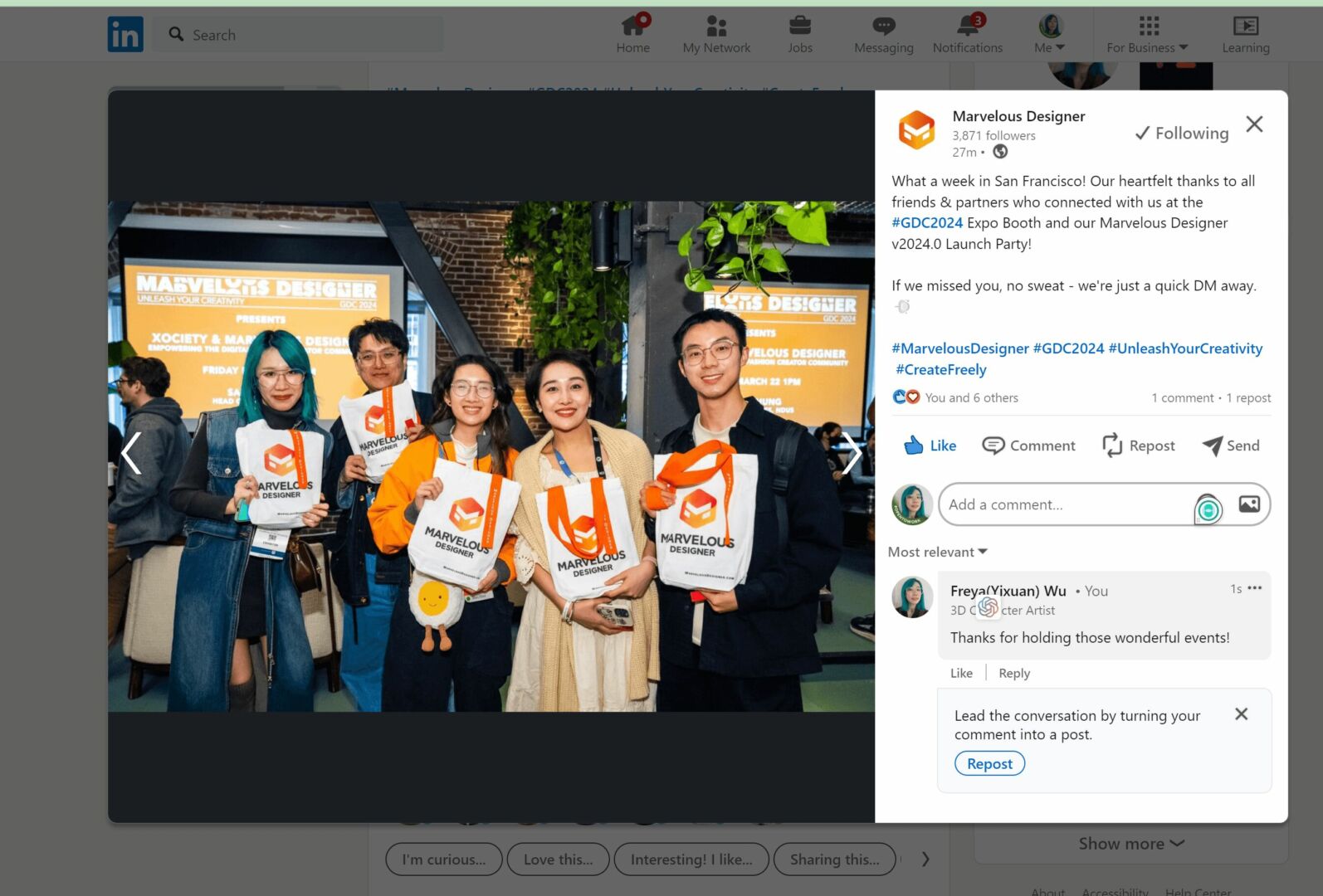Open For Business dropdown menu
Screen dimensions: 1323x896
point(1147,34)
